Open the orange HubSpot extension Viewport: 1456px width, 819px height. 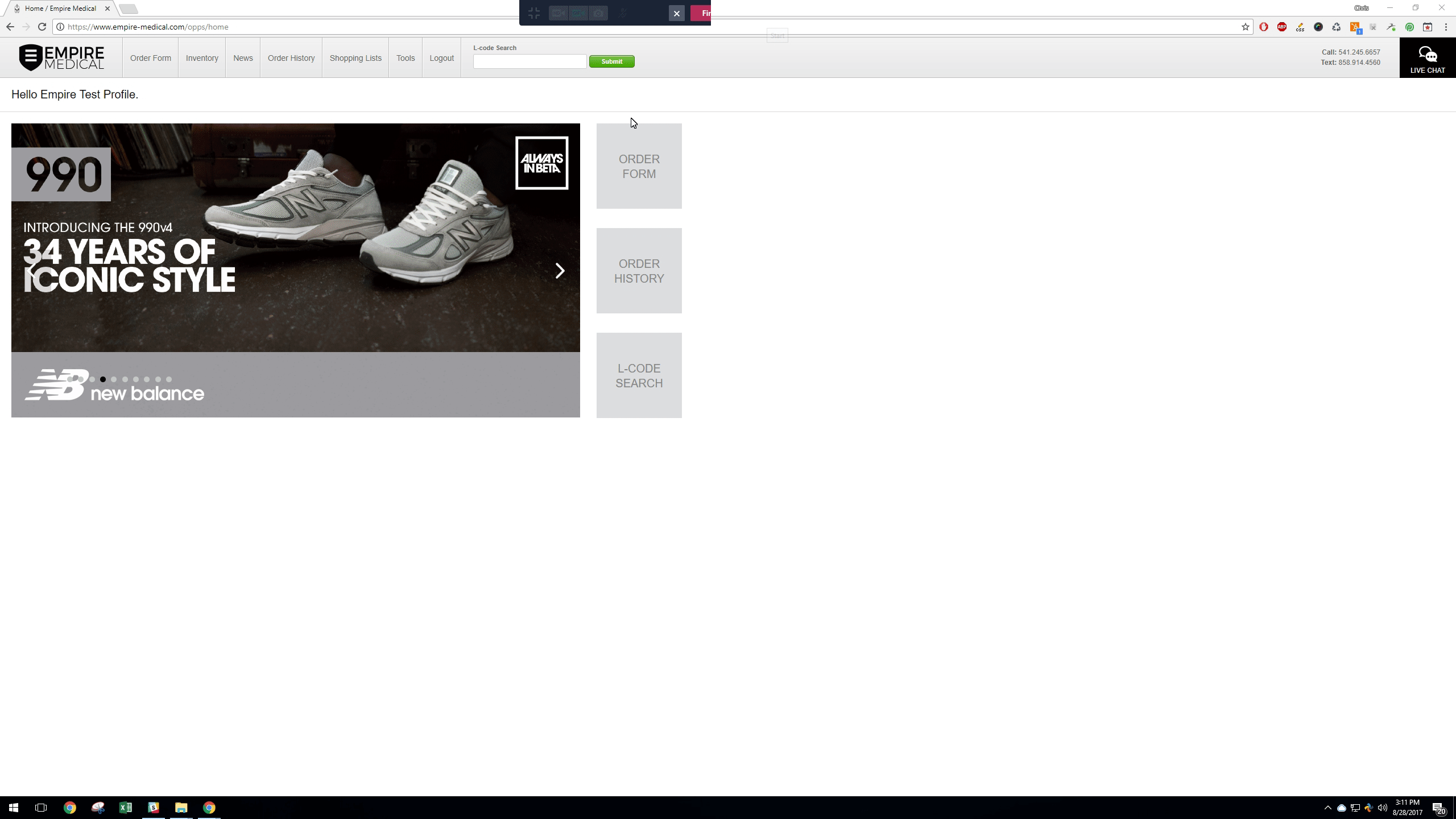pos(1355,27)
